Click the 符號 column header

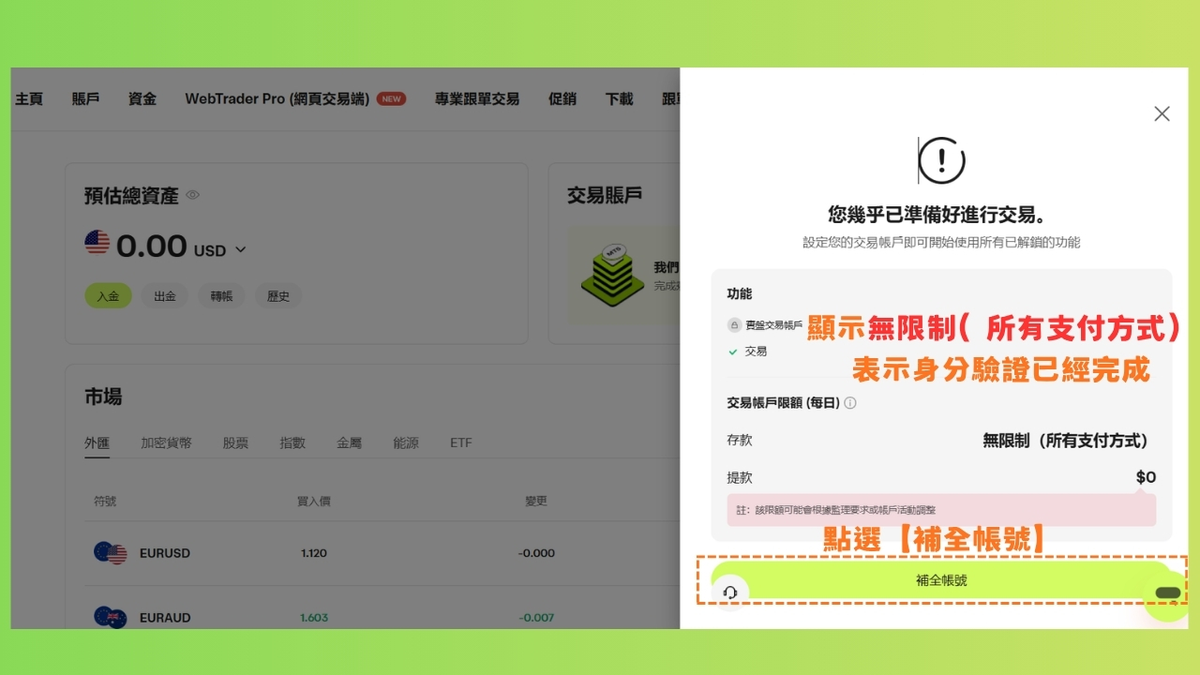click(105, 501)
